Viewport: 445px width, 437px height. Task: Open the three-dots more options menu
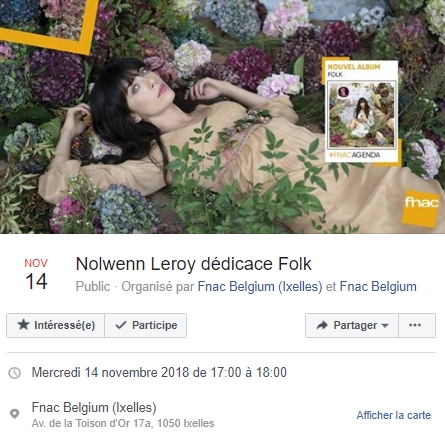417,325
